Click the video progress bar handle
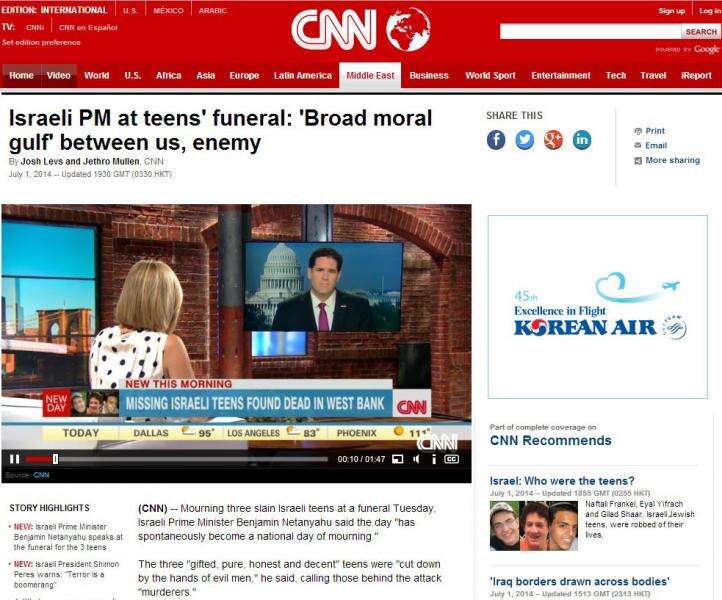The width and height of the screenshot is (722, 600). (55, 459)
